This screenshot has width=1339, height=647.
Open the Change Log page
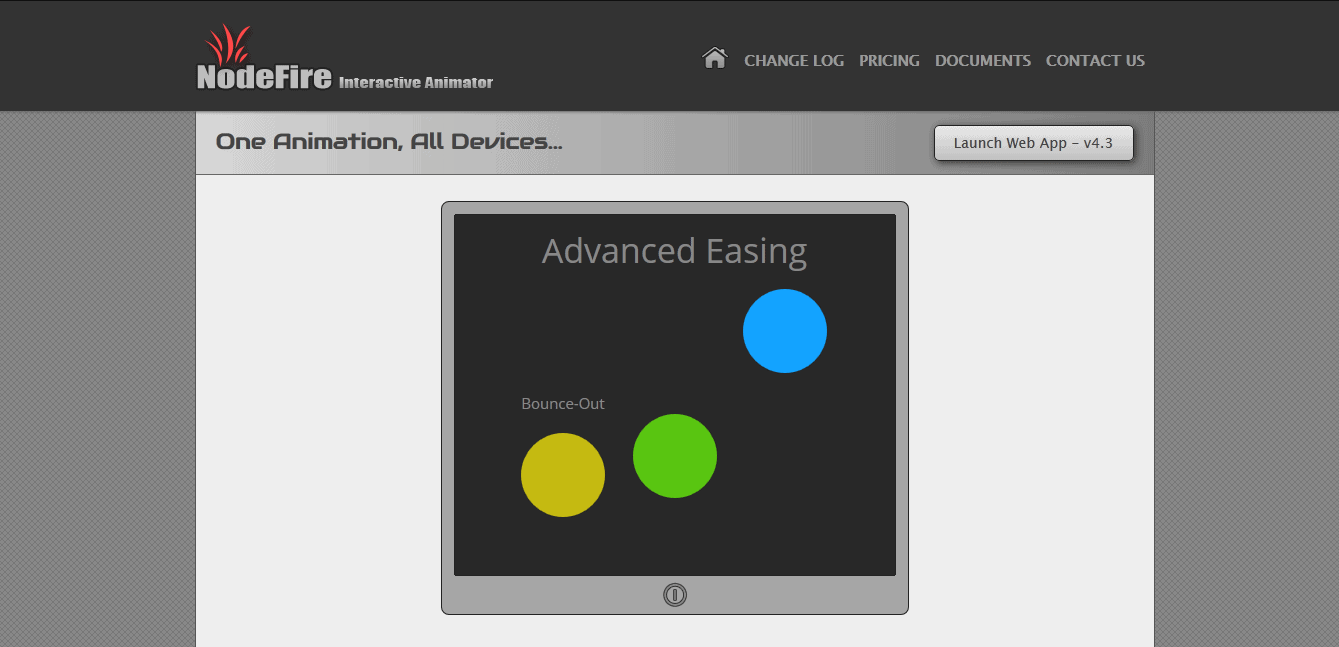(794, 61)
